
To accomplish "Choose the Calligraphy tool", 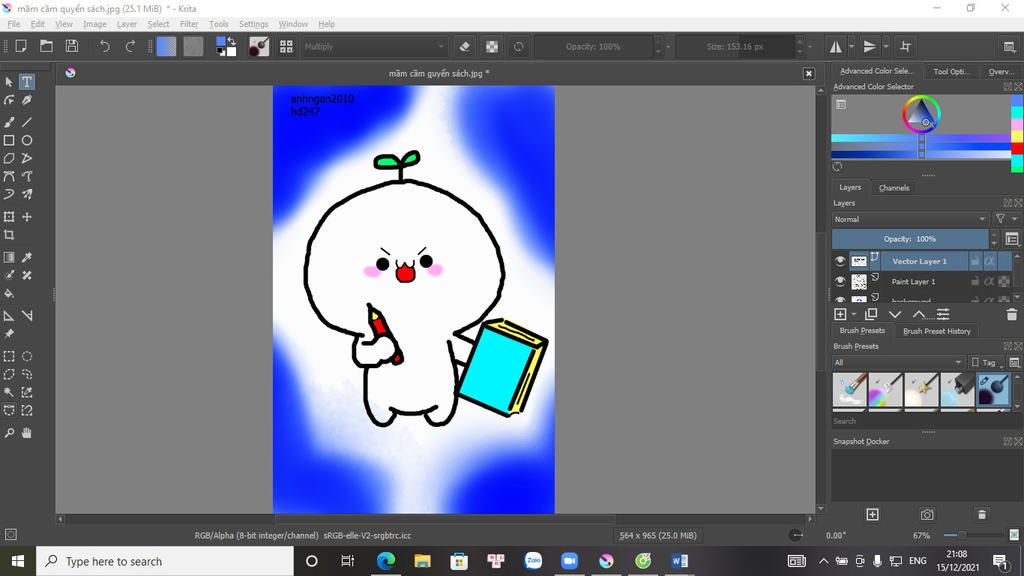I will pos(27,101).
